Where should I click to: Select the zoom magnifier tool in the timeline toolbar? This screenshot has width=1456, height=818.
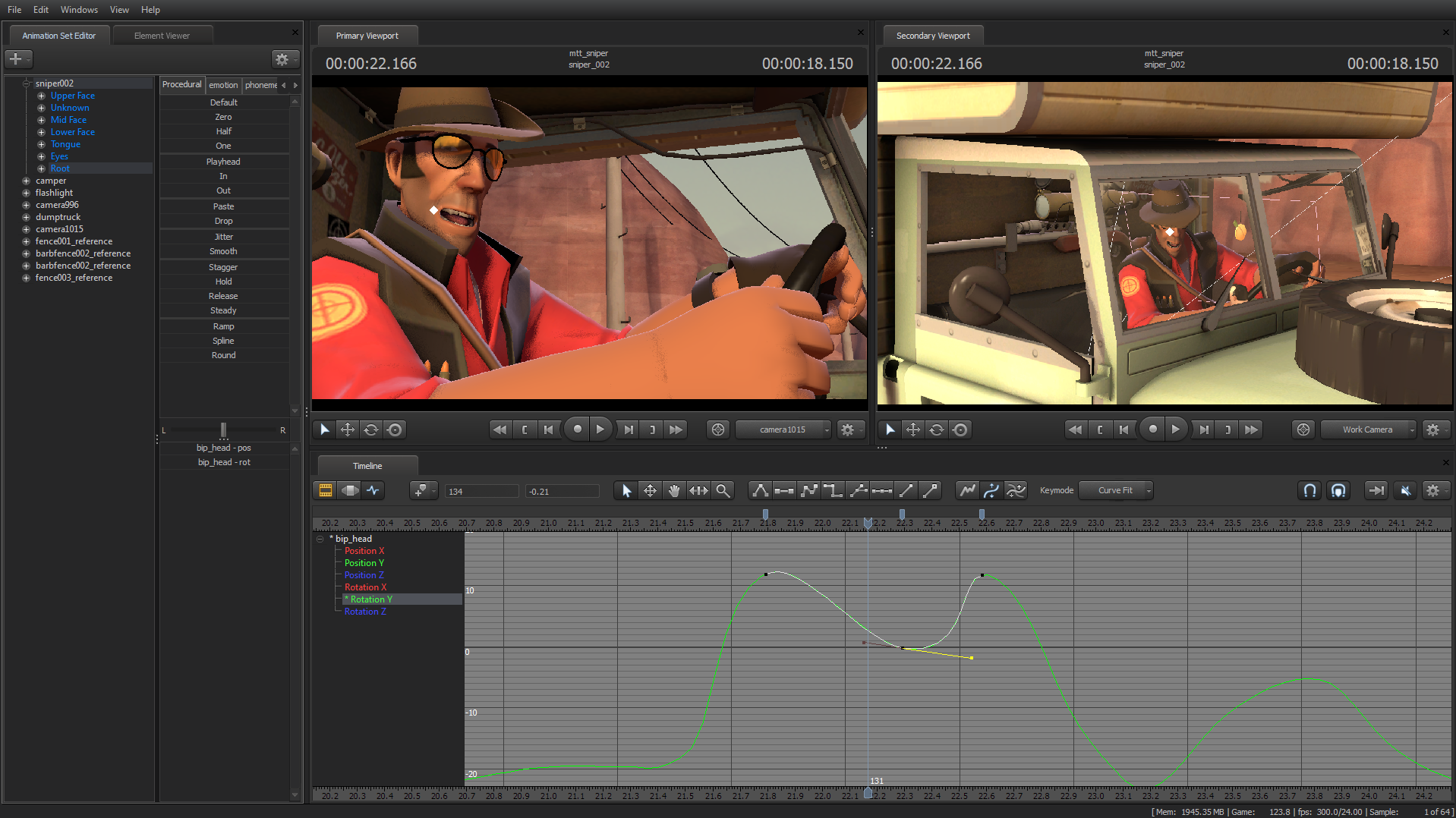[723, 490]
